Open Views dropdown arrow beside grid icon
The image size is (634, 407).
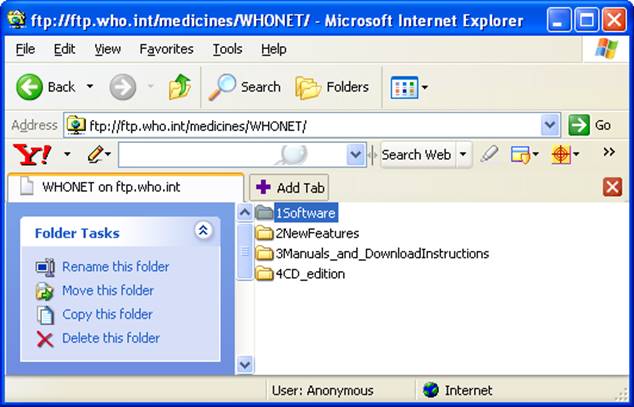[425, 87]
